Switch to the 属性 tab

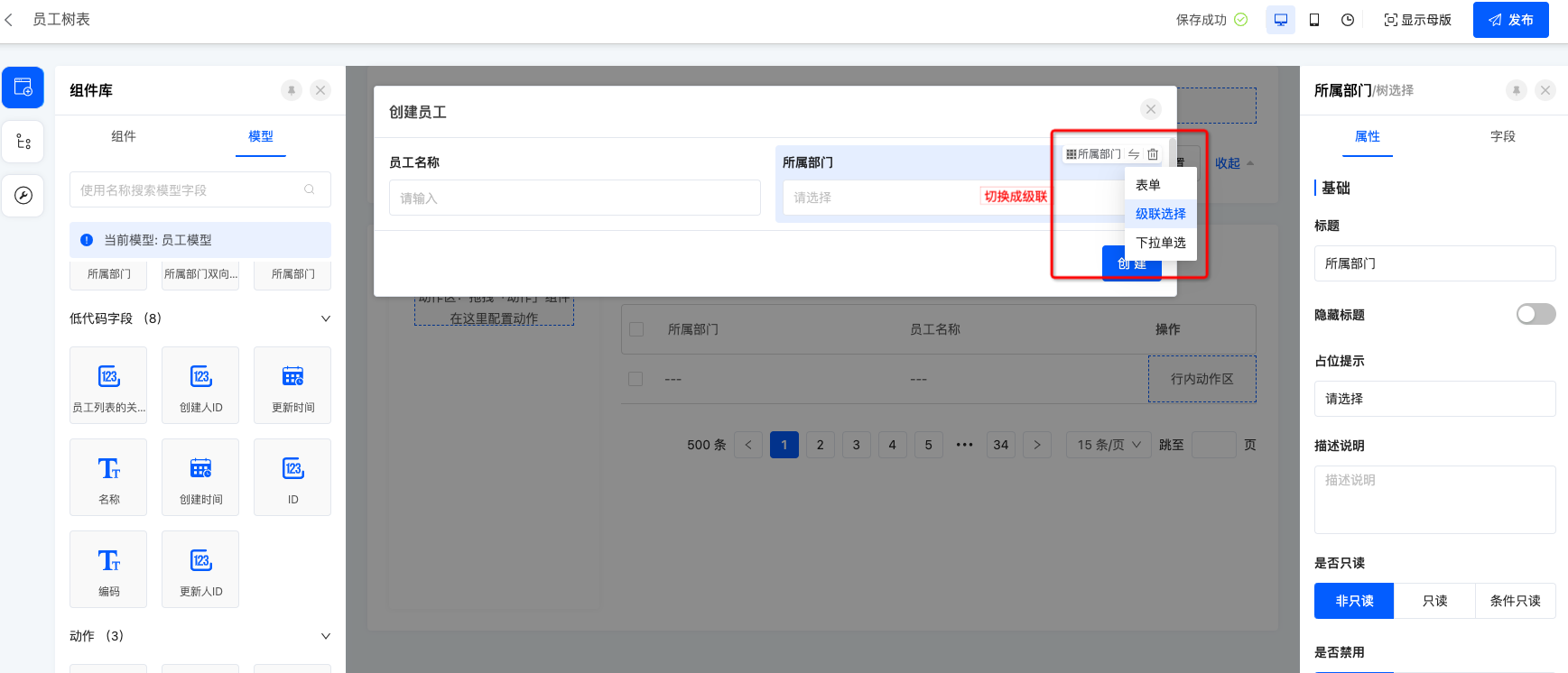1368,136
